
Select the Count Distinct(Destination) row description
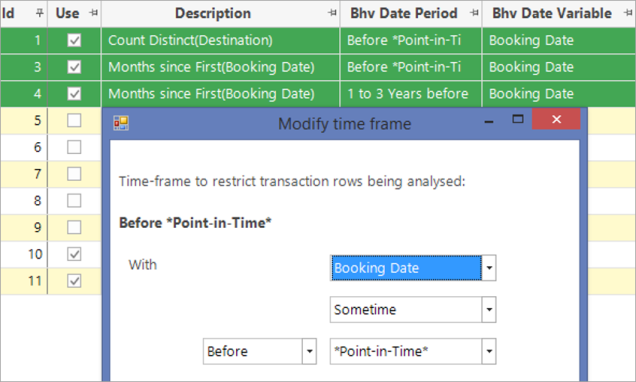point(190,40)
